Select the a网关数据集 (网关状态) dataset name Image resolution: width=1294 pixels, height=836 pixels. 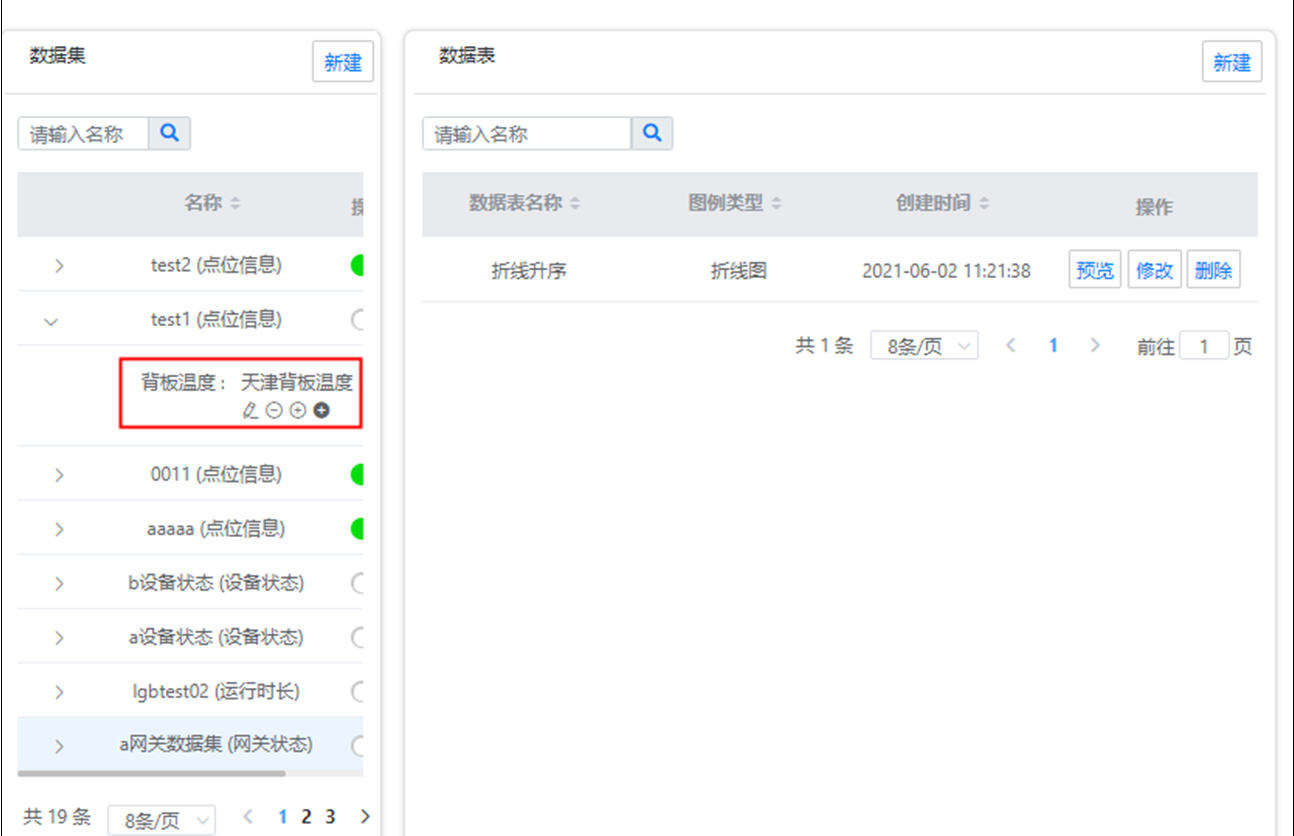(216, 745)
